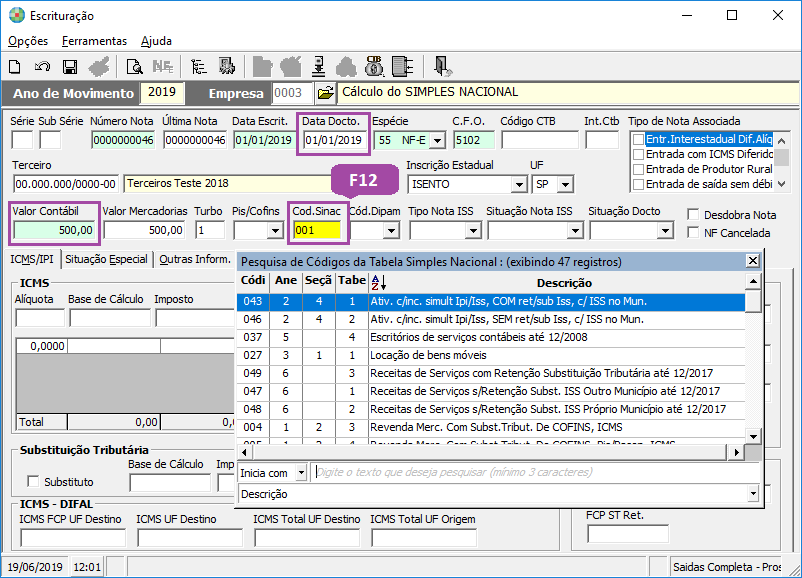Click the greyed apple-shaped toolbar icon
Image resolution: width=802 pixels, height=578 pixels.
(291, 66)
